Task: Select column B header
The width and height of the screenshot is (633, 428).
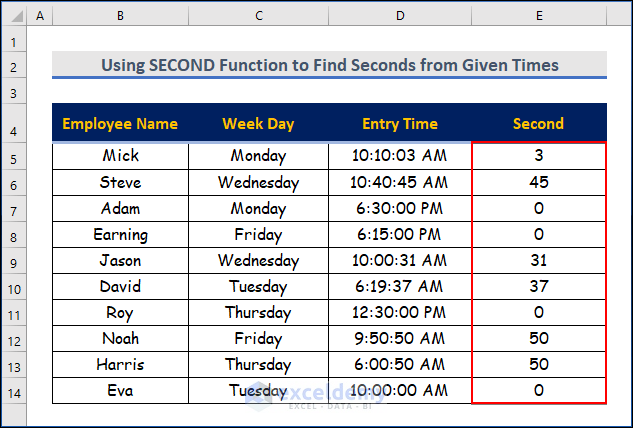Action: tap(120, 16)
